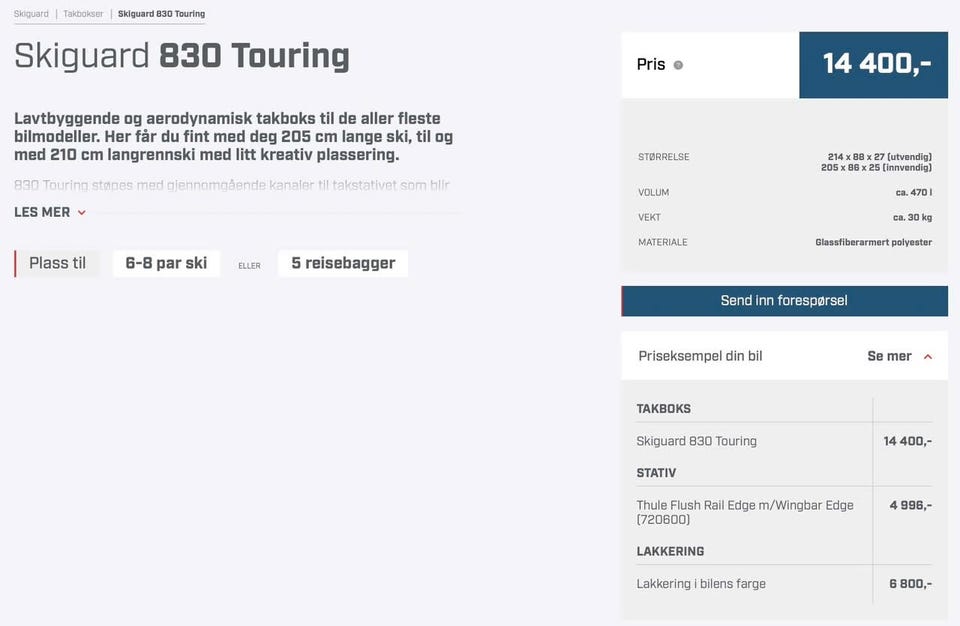The width and height of the screenshot is (960, 626).
Task: Click the MATERIALE specification row
Action: [x=784, y=242]
